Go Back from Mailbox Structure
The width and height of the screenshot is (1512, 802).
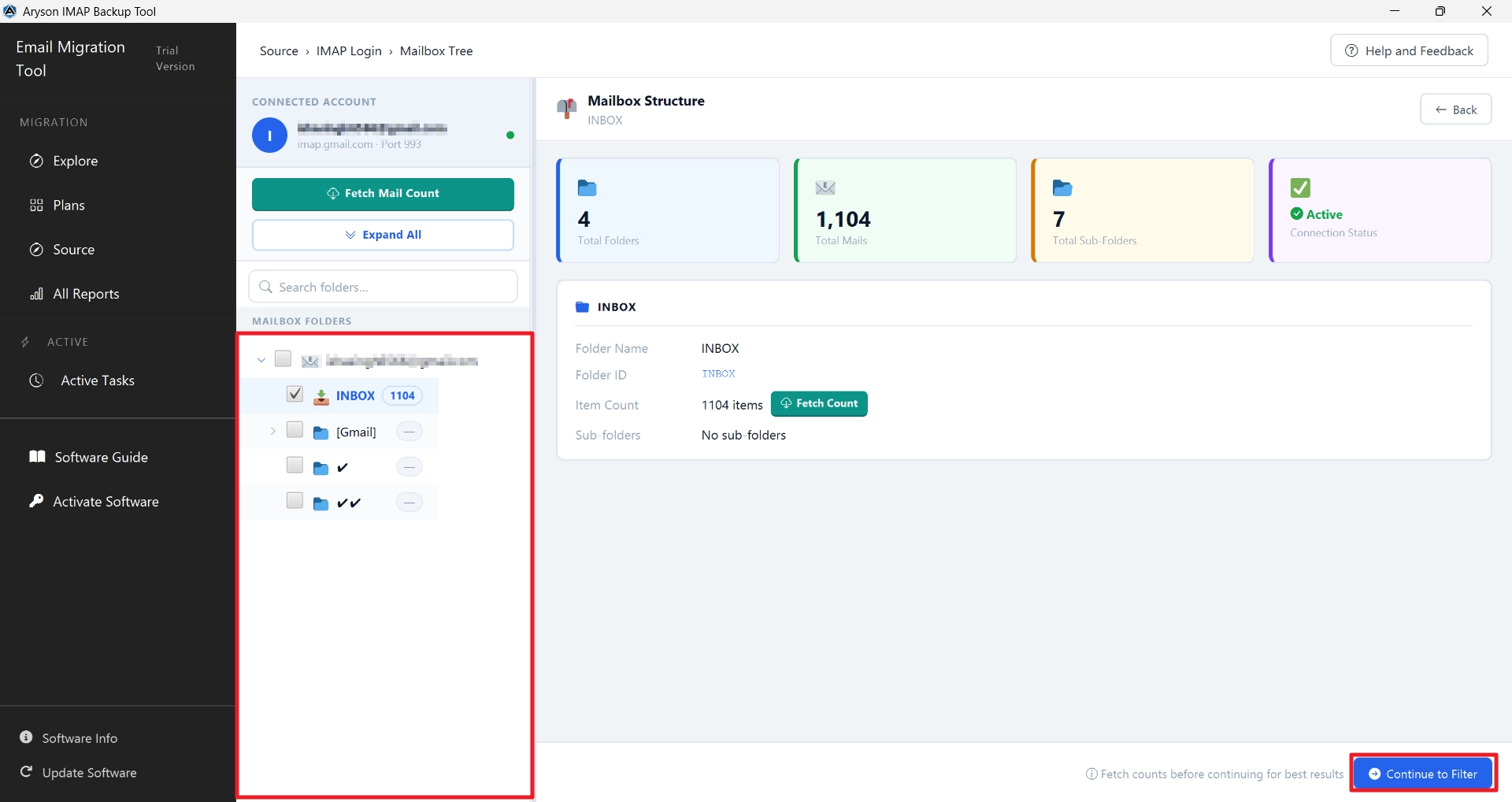(1456, 110)
